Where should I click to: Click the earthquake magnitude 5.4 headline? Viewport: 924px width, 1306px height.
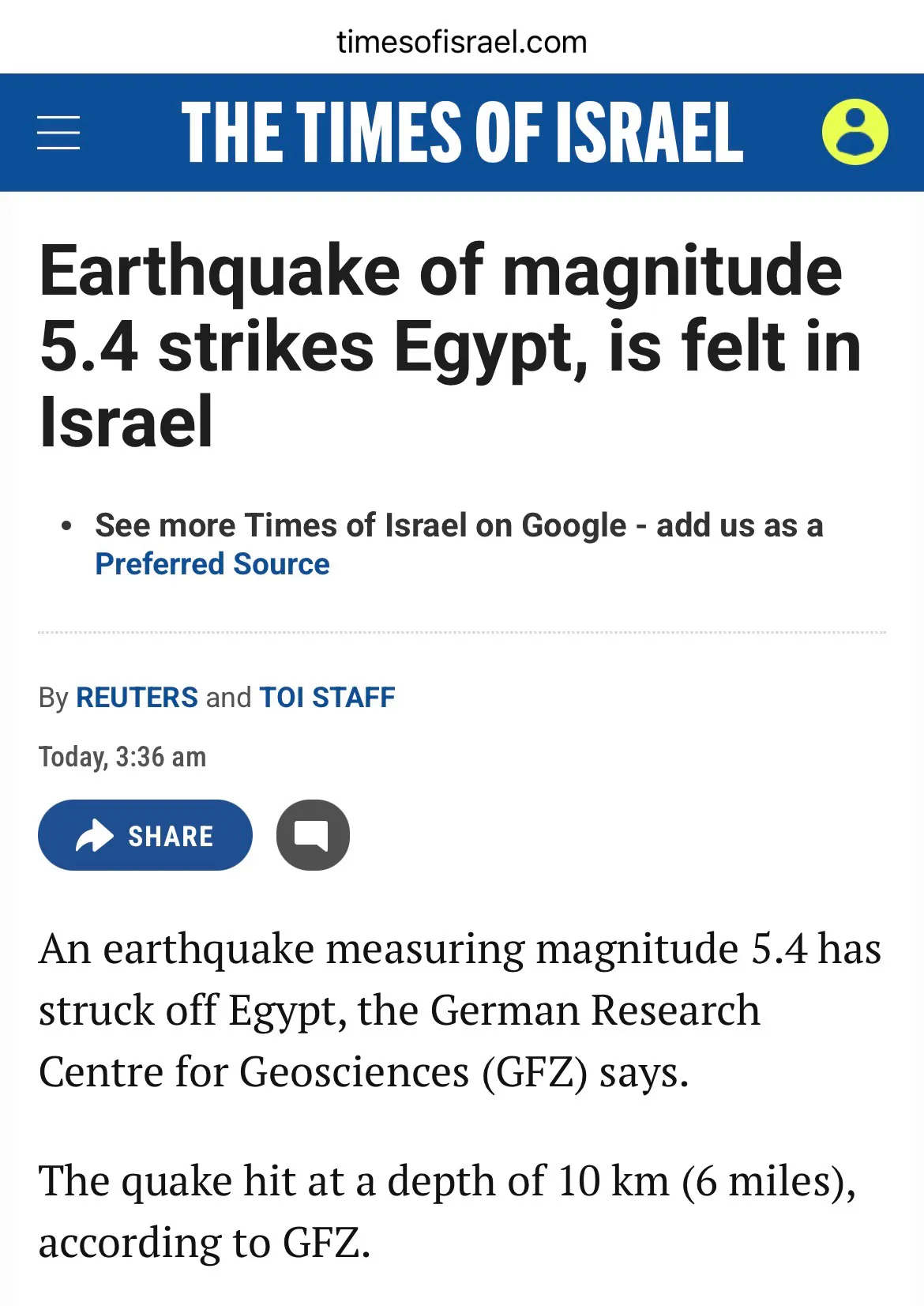[450, 345]
